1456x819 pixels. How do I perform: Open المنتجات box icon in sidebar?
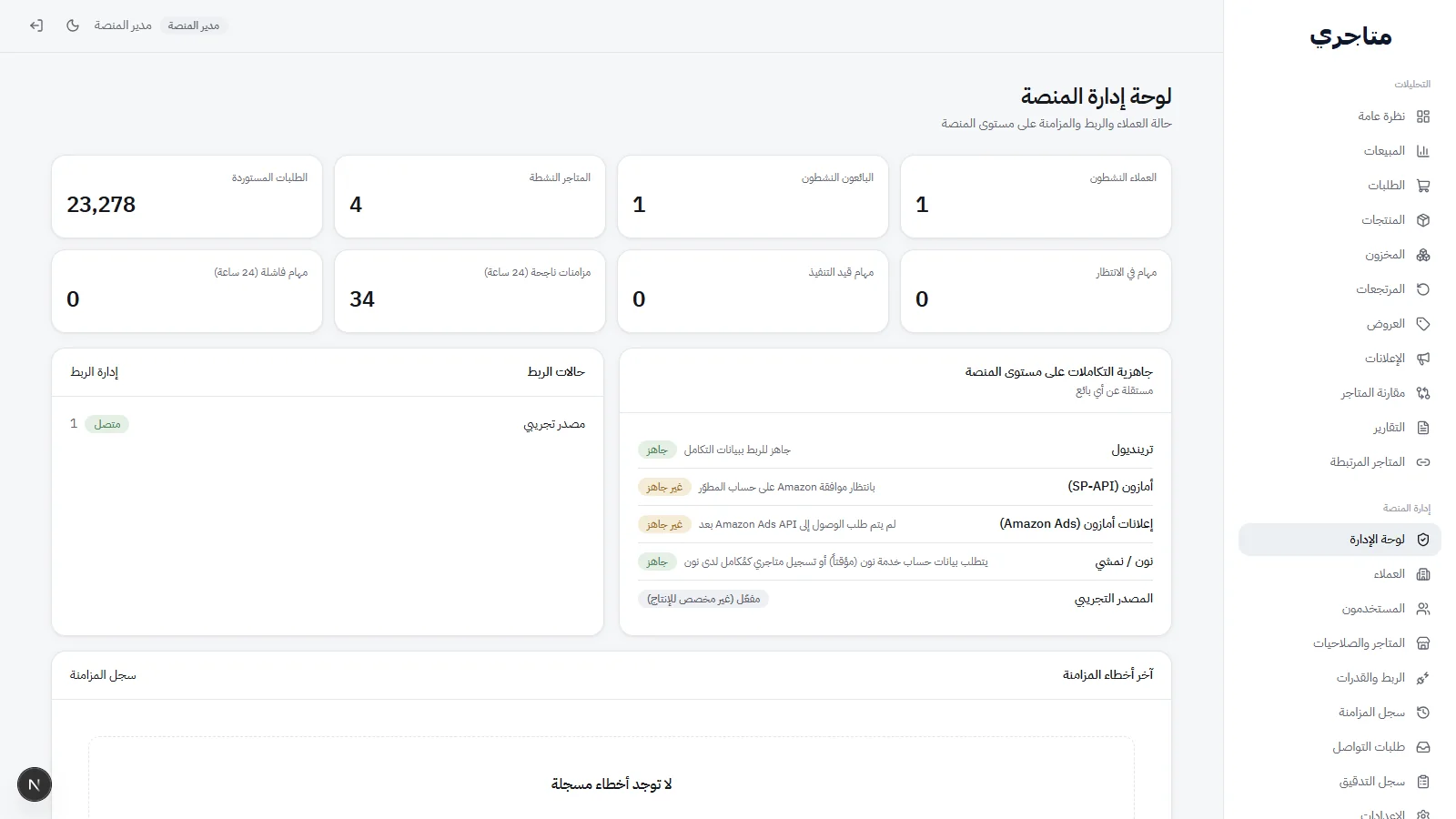tap(1423, 220)
